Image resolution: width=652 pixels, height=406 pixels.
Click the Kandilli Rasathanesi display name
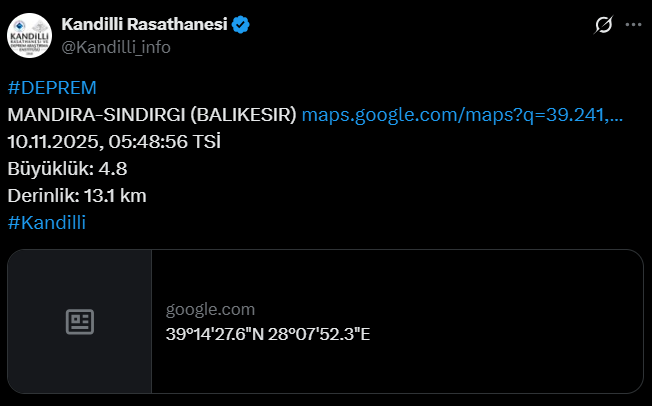pyautogui.click(x=143, y=25)
